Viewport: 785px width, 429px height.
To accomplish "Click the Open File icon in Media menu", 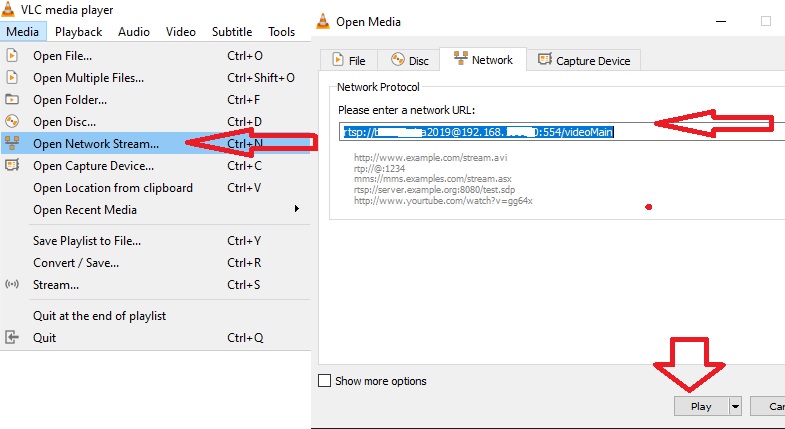I will [x=12, y=56].
